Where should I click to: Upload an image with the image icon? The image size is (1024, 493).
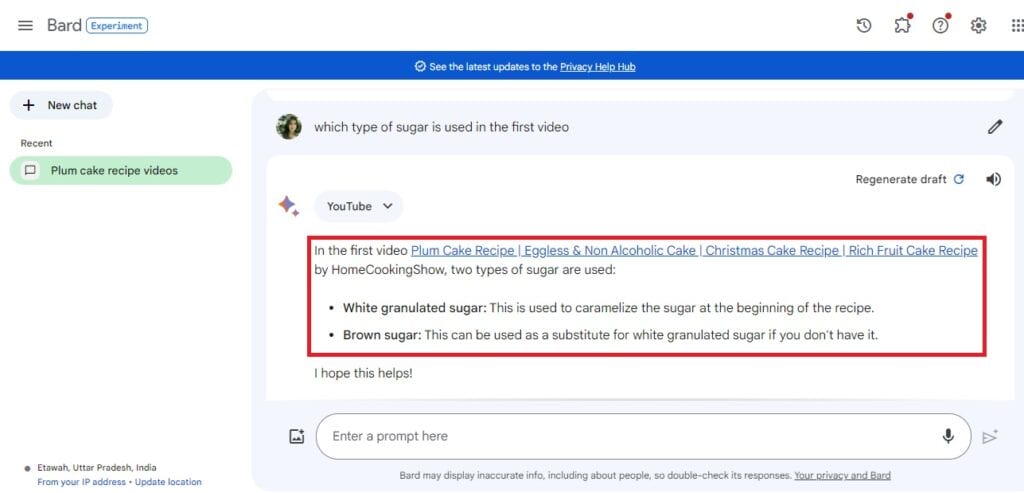tap(297, 436)
